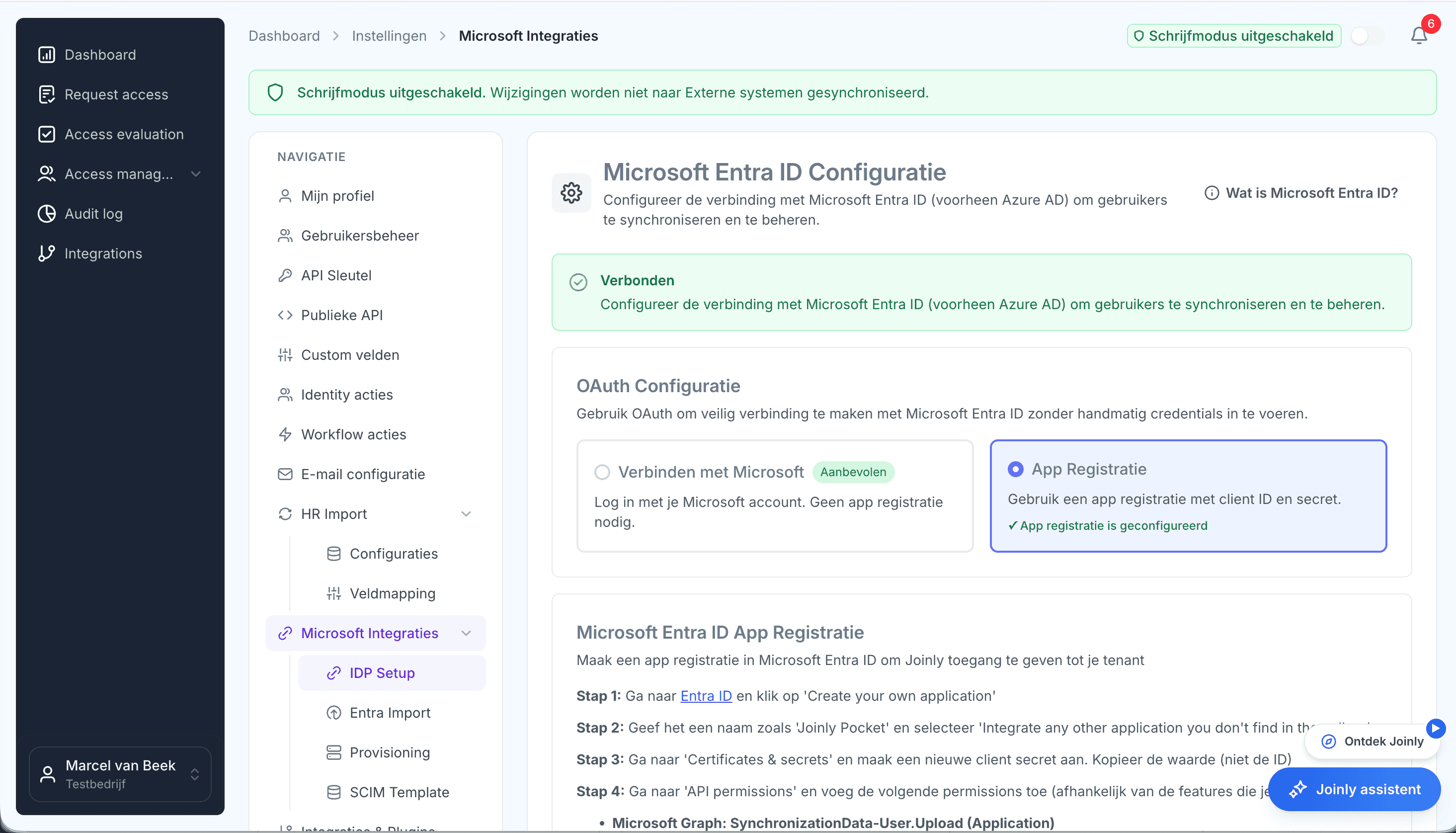Open the Entra ID link in Stap 1
This screenshot has width=1456, height=833.
[x=706, y=696]
